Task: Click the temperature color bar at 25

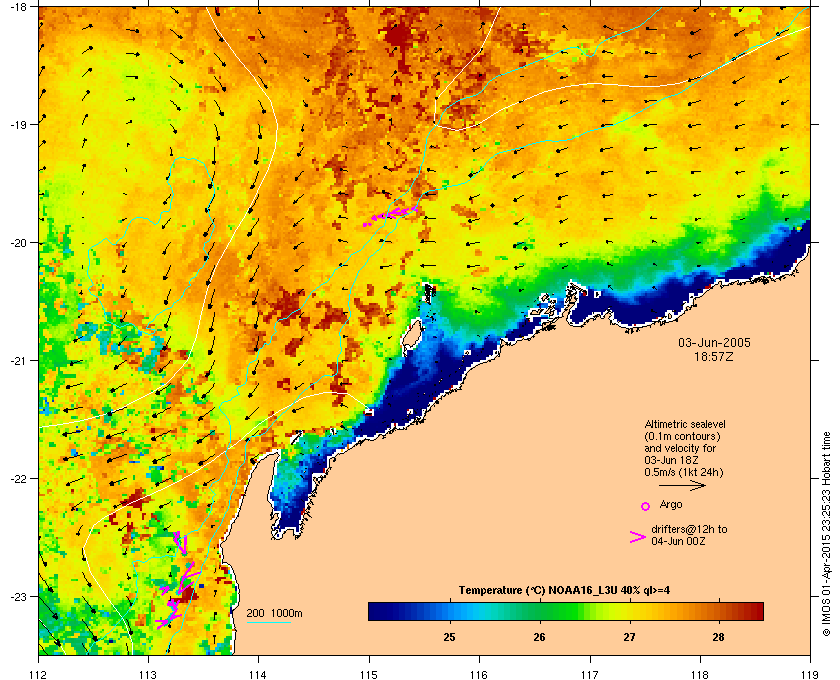Action: (x=449, y=611)
